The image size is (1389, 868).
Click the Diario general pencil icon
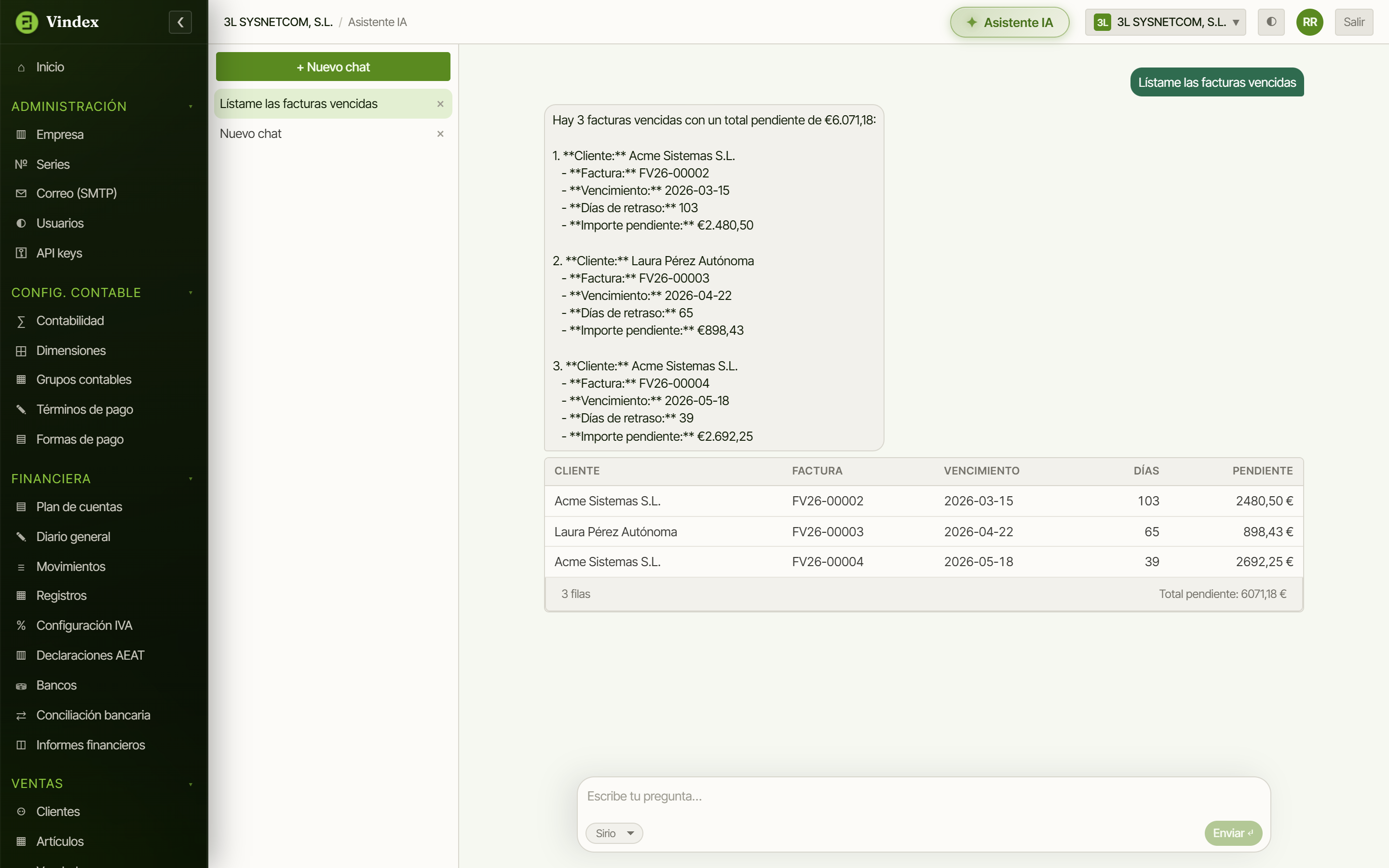[x=21, y=537]
